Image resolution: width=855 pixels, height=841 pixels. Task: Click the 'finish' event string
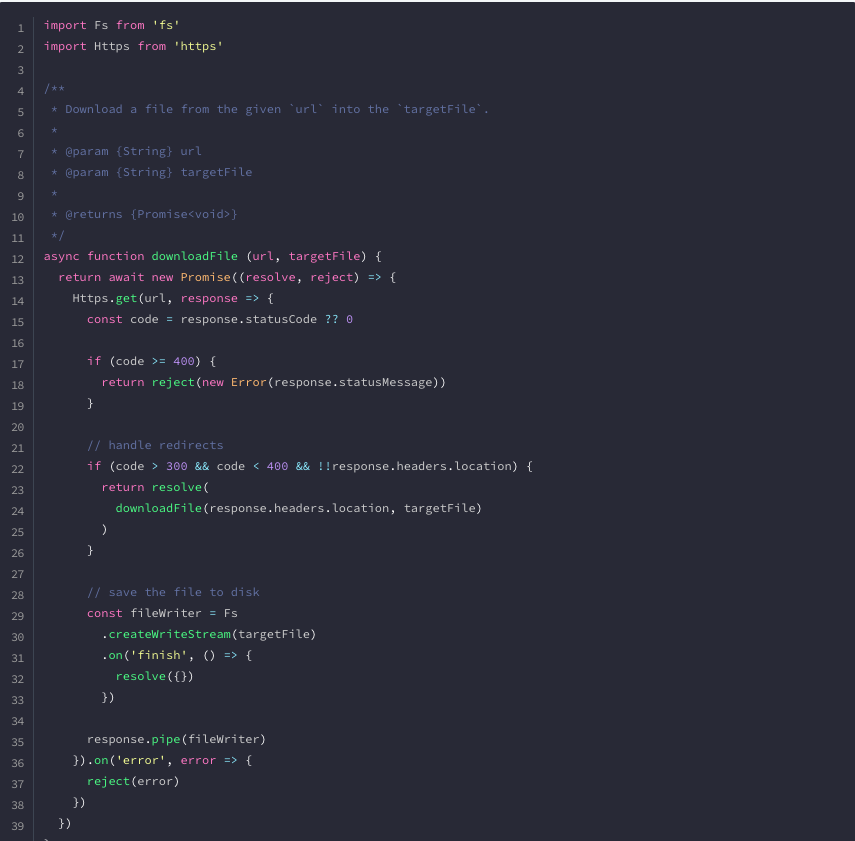[x=159, y=655]
